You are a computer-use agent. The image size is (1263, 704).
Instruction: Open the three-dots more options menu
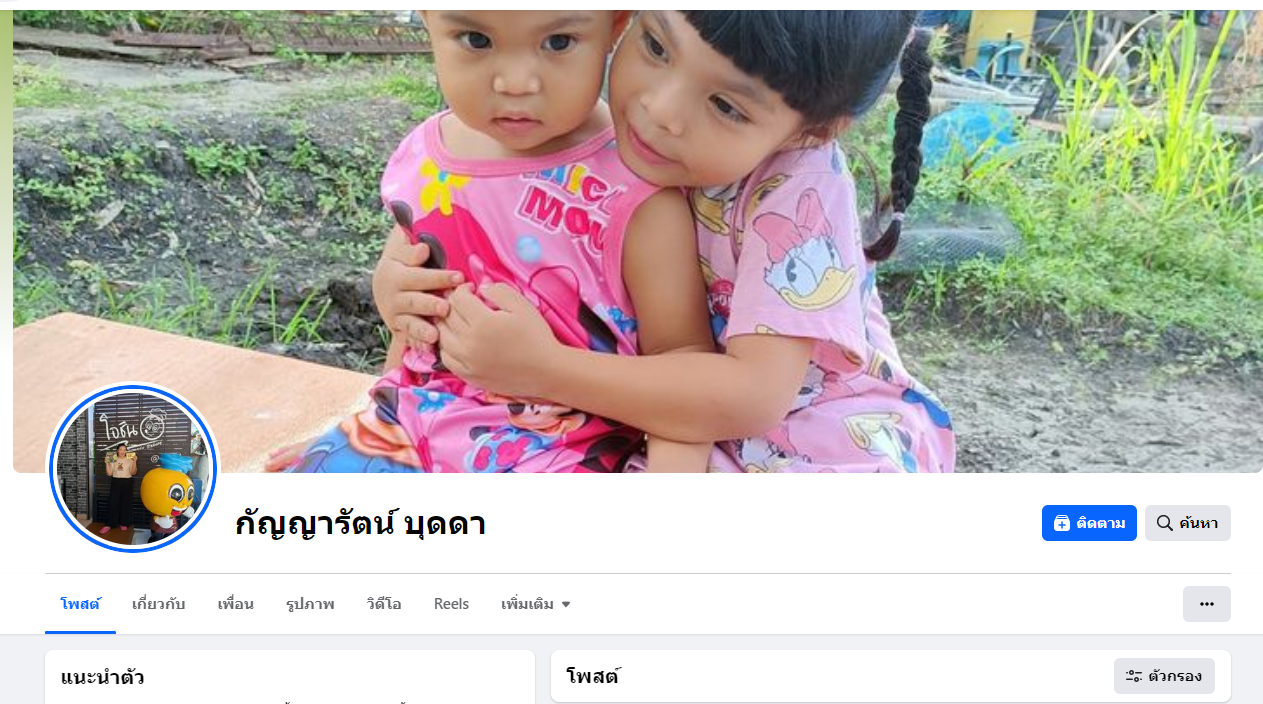[x=1207, y=604]
